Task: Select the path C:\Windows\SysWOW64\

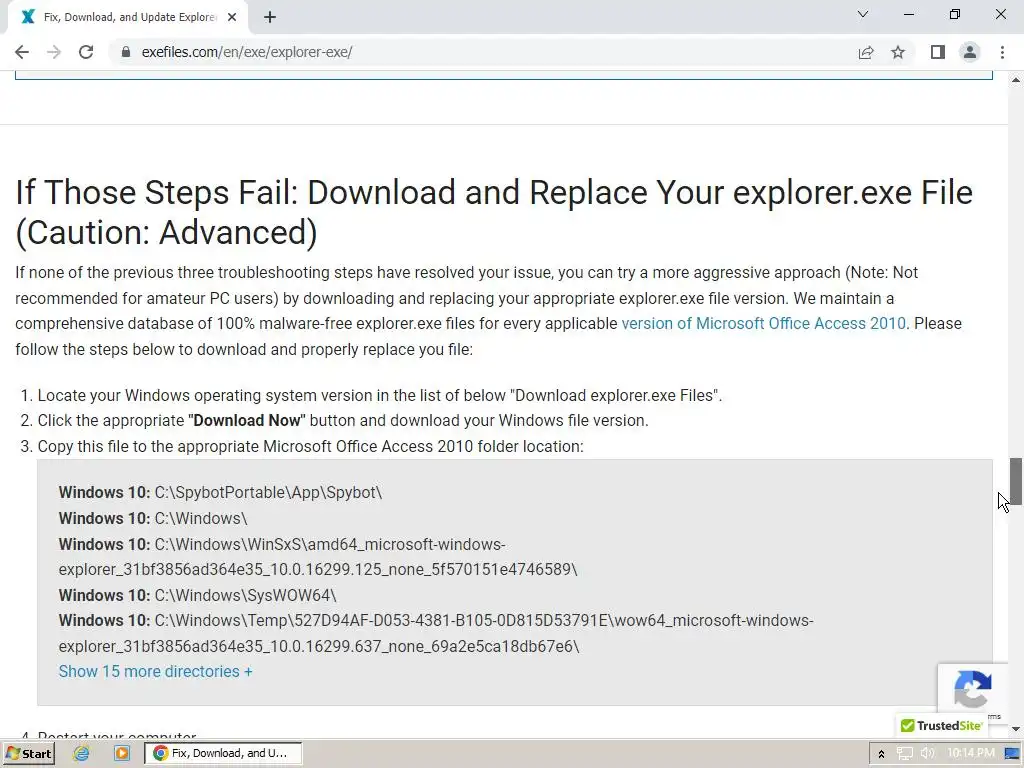Action: pos(245,595)
